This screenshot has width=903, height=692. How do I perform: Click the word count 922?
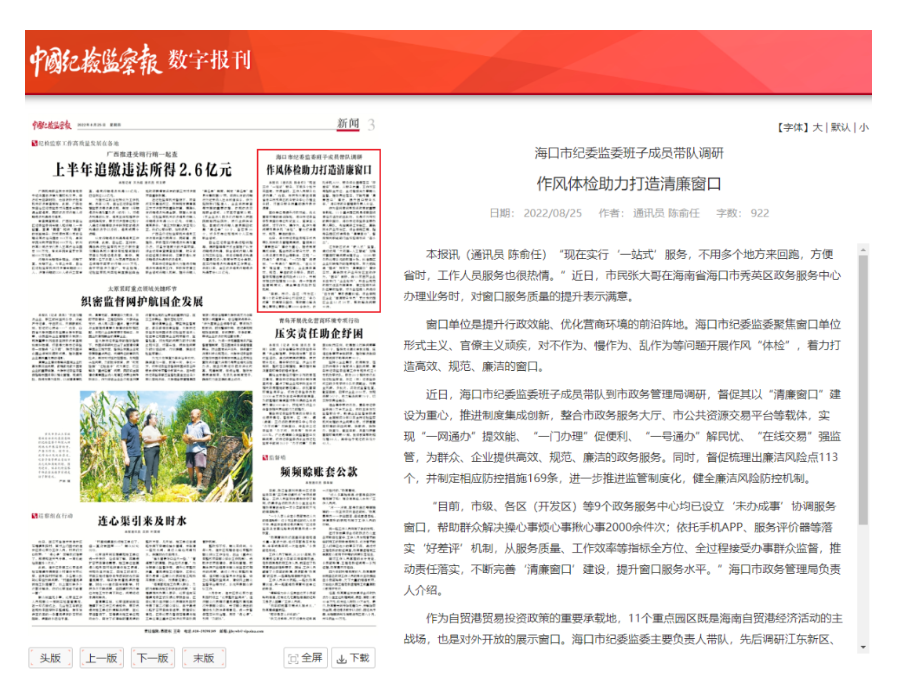click(x=760, y=213)
